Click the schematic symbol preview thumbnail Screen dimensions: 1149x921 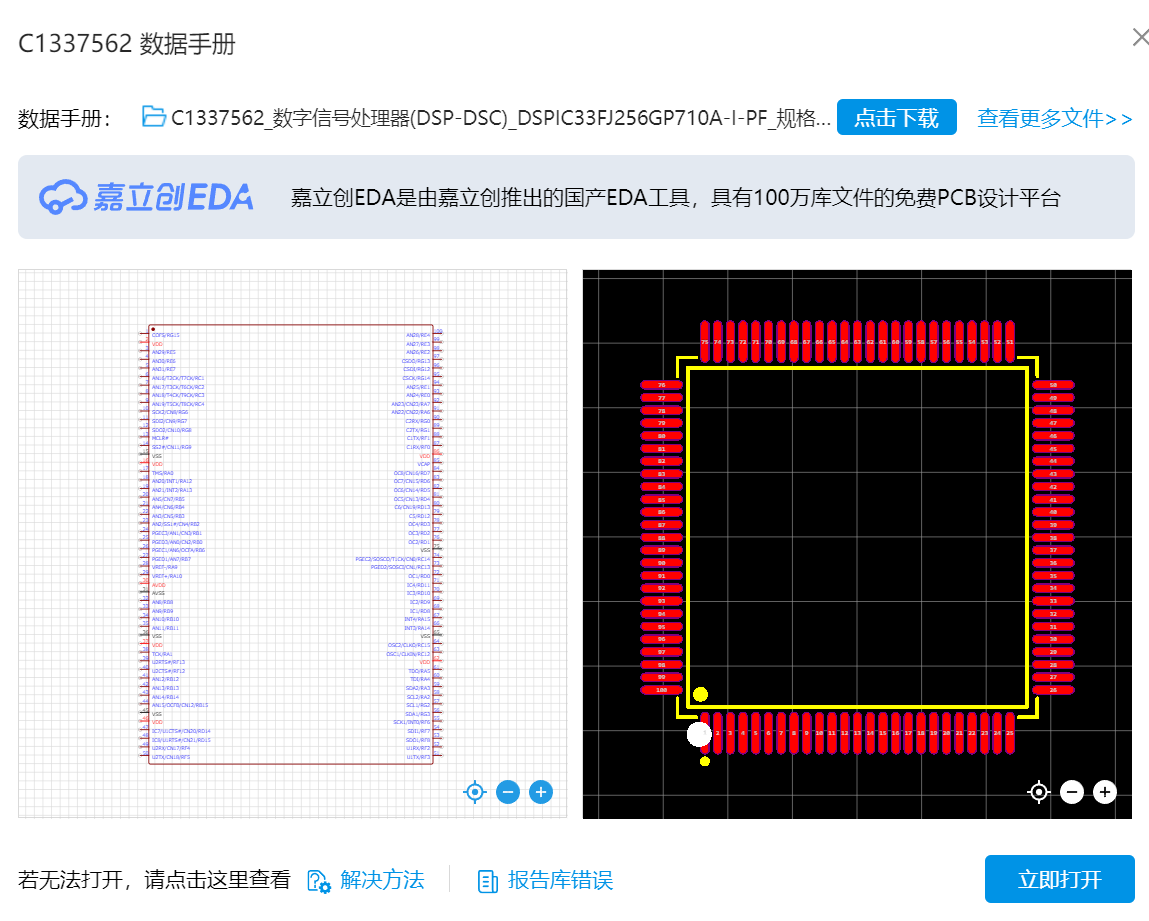pyautogui.click(x=292, y=544)
